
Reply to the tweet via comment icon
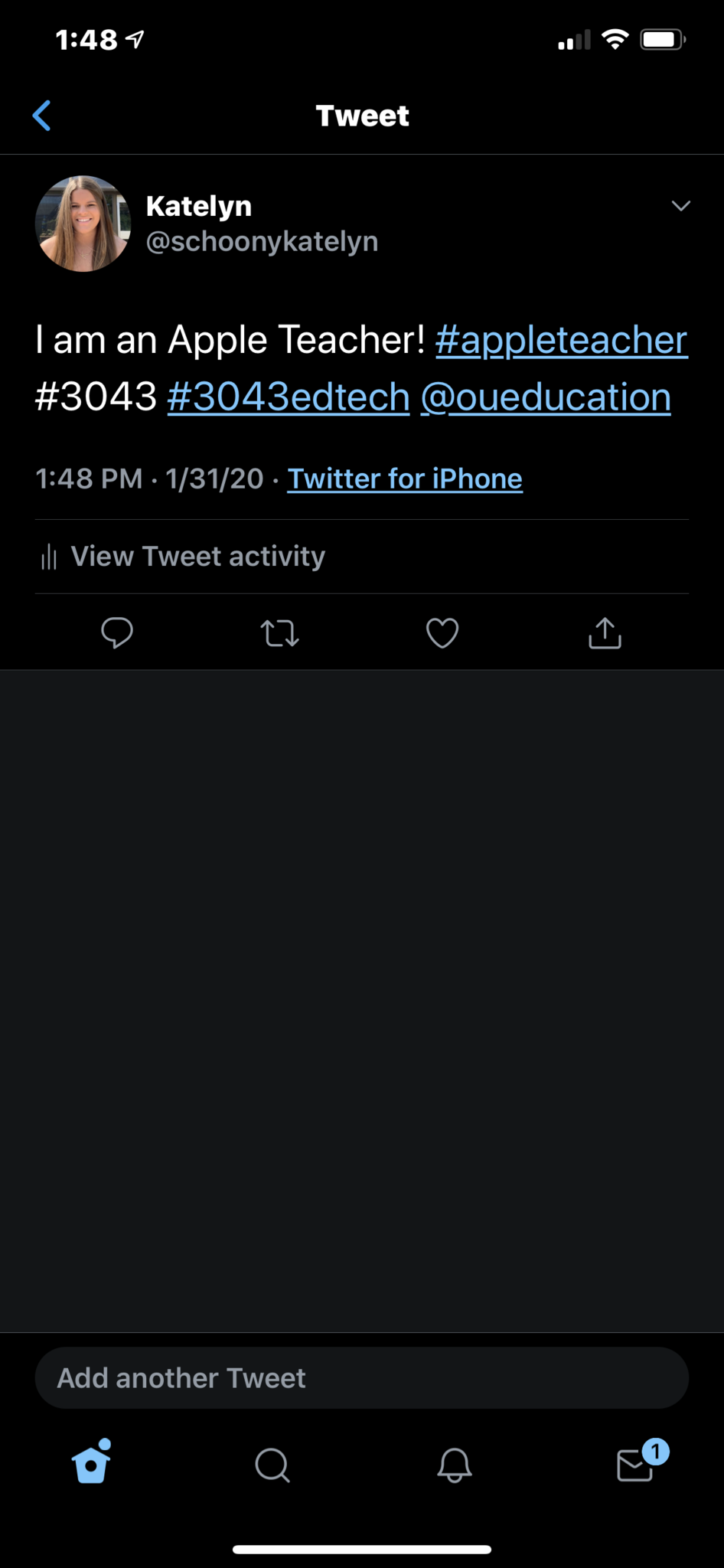click(117, 633)
